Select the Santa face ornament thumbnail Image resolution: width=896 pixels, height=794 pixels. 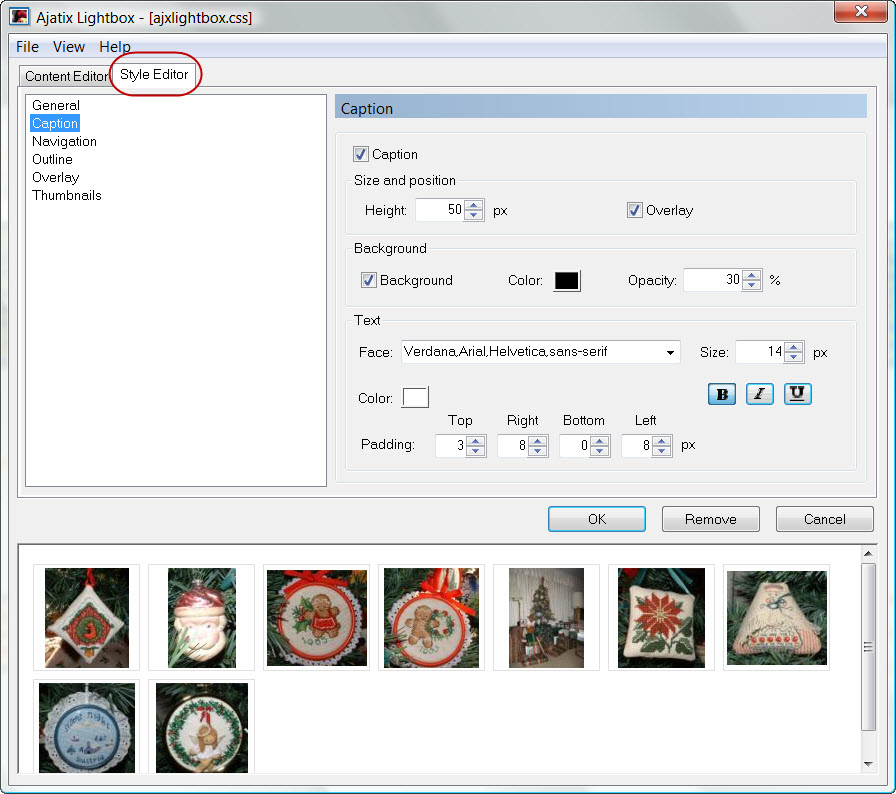click(x=202, y=617)
